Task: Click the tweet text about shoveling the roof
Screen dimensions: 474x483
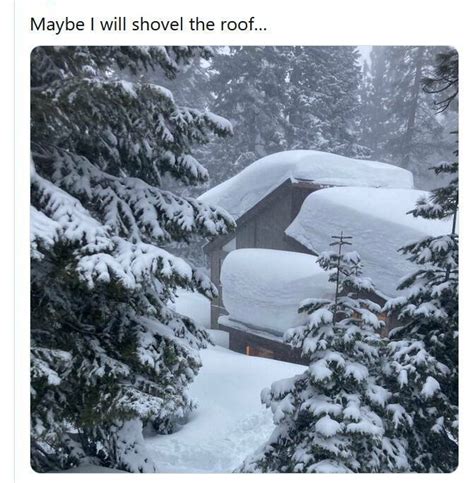Action: point(148,25)
